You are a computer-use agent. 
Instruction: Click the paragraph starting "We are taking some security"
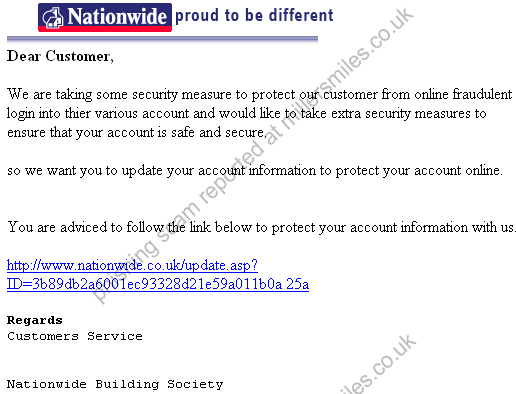(260, 113)
